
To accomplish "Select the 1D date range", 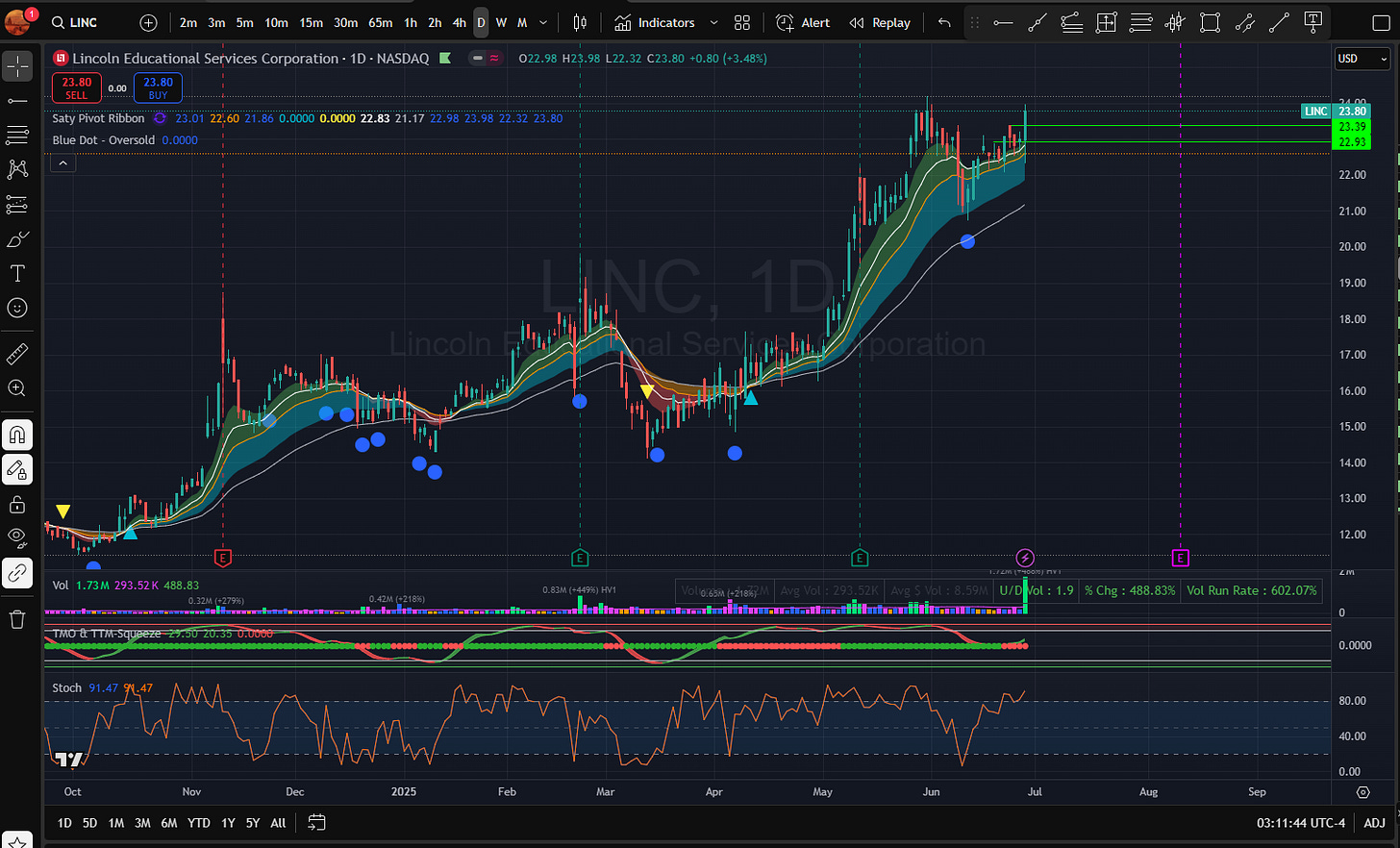I will [64, 823].
